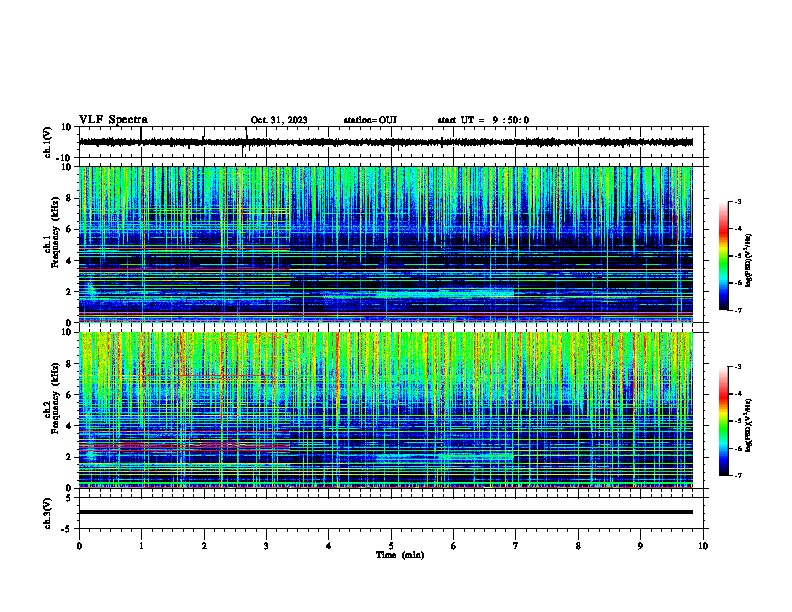792x612 pixels.
Task: Click the ch.1 "Frequency (kHz)" axis label
Action: tap(55, 232)
